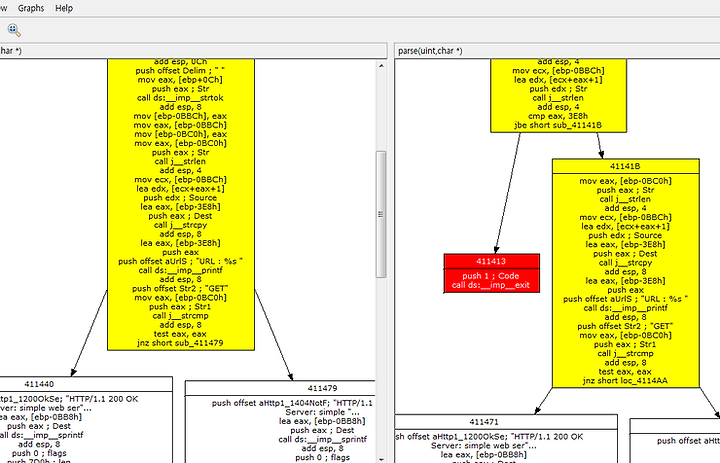Click "push 1 ; Code" in red node

490,276
